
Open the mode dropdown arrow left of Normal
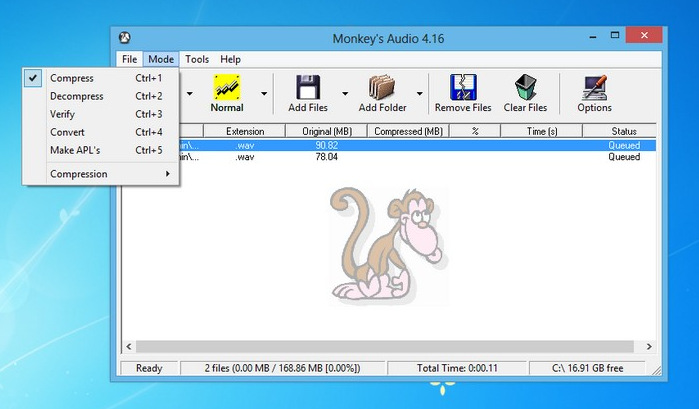click(x=189, y=94)
